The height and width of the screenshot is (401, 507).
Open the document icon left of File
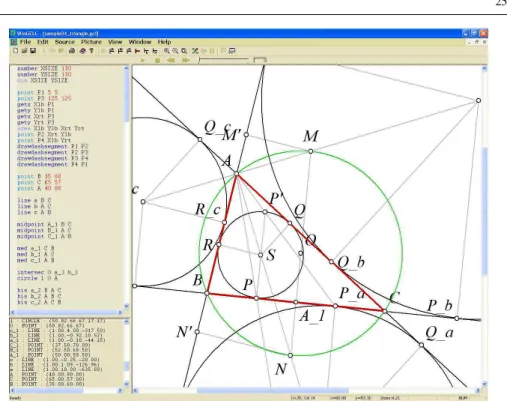click(x=14, y=42)
